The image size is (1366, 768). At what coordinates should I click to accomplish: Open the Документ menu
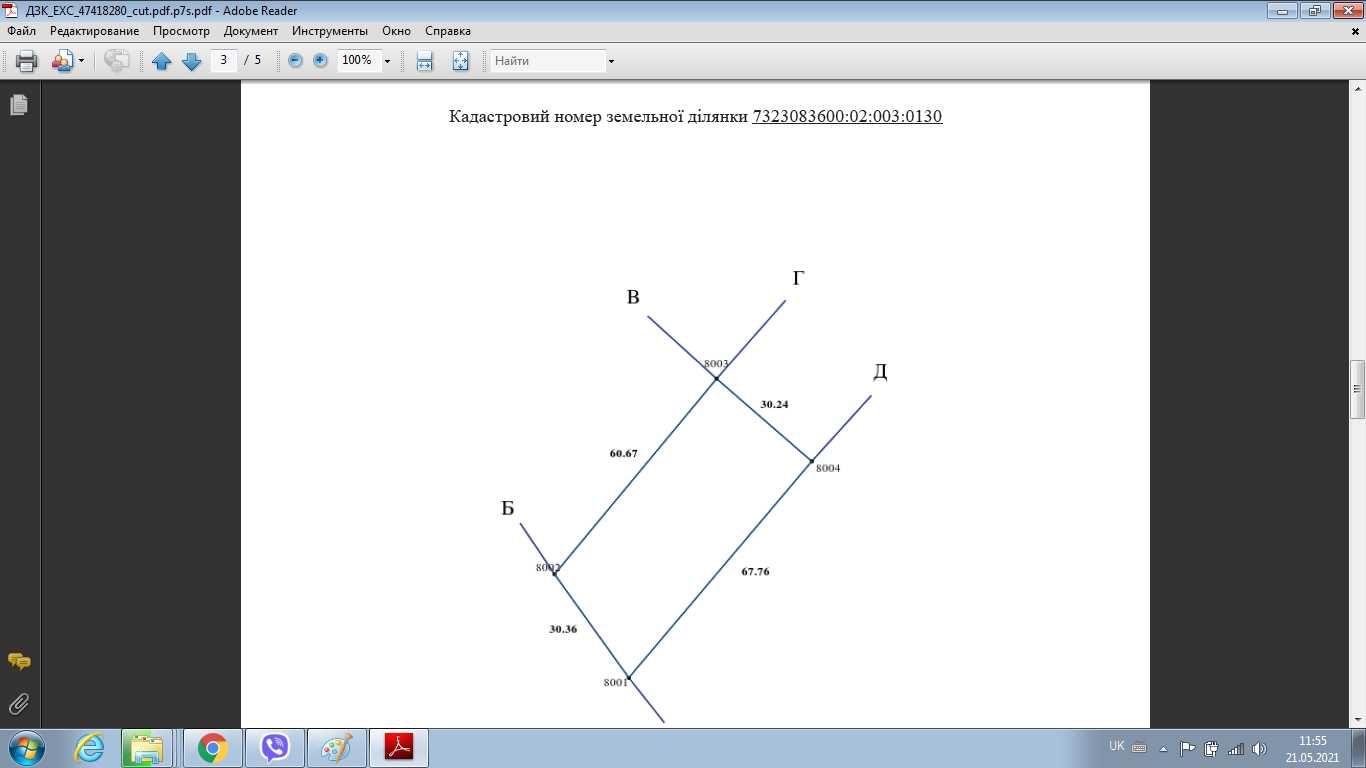click(251, 31)
